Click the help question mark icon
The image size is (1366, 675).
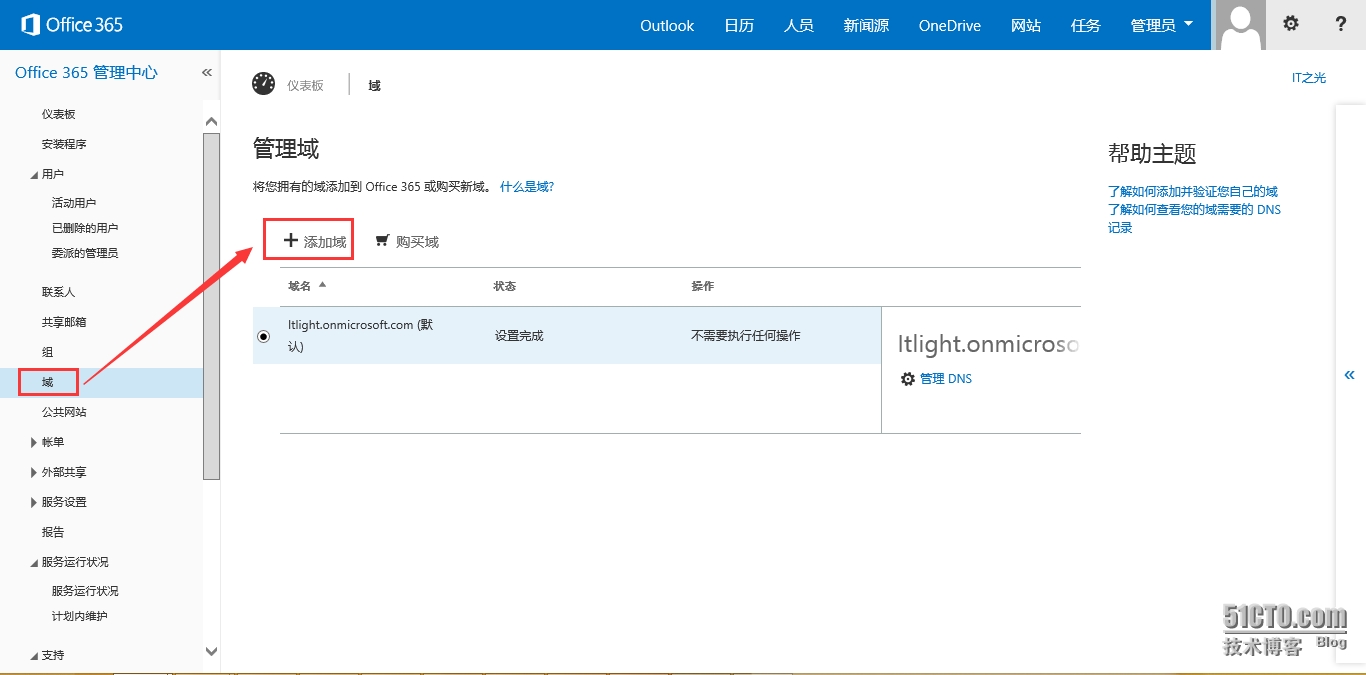pos(1341,24)
